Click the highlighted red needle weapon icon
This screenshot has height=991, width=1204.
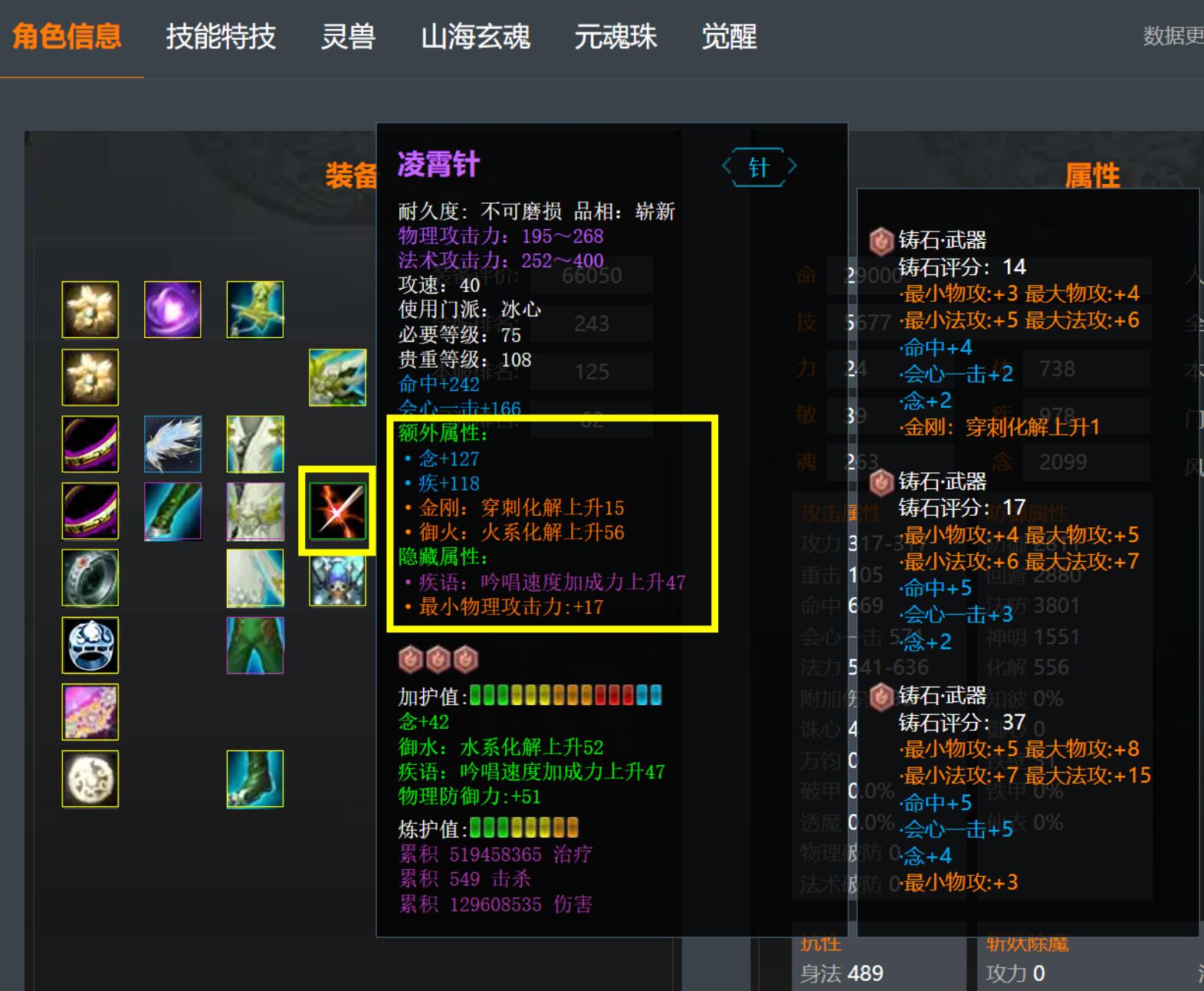(x=337, y=511)
